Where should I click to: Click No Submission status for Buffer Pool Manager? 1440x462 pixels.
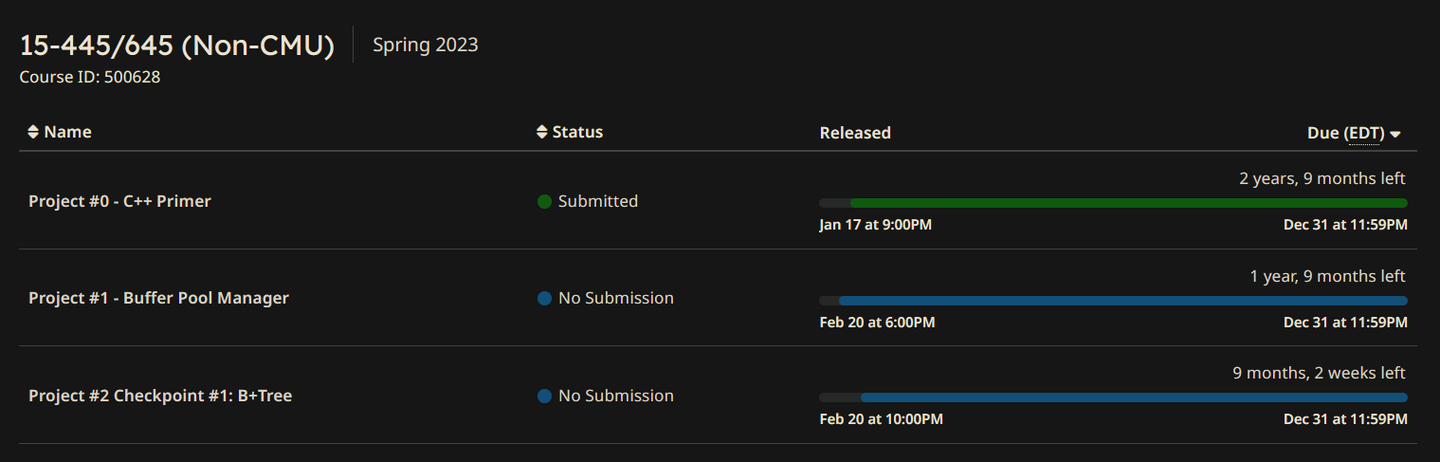[616, 298]
